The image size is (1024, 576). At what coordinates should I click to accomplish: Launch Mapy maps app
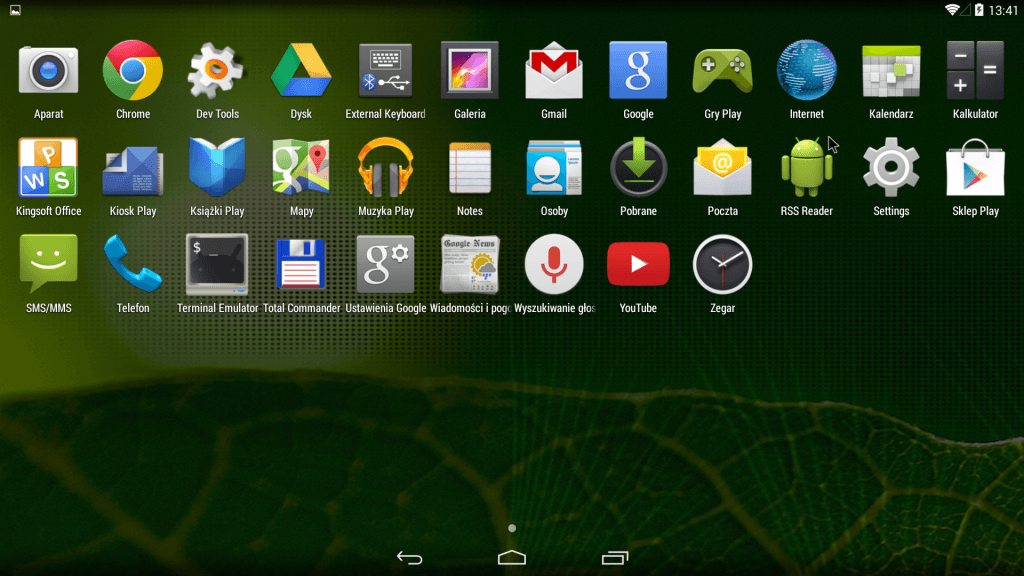301,168
